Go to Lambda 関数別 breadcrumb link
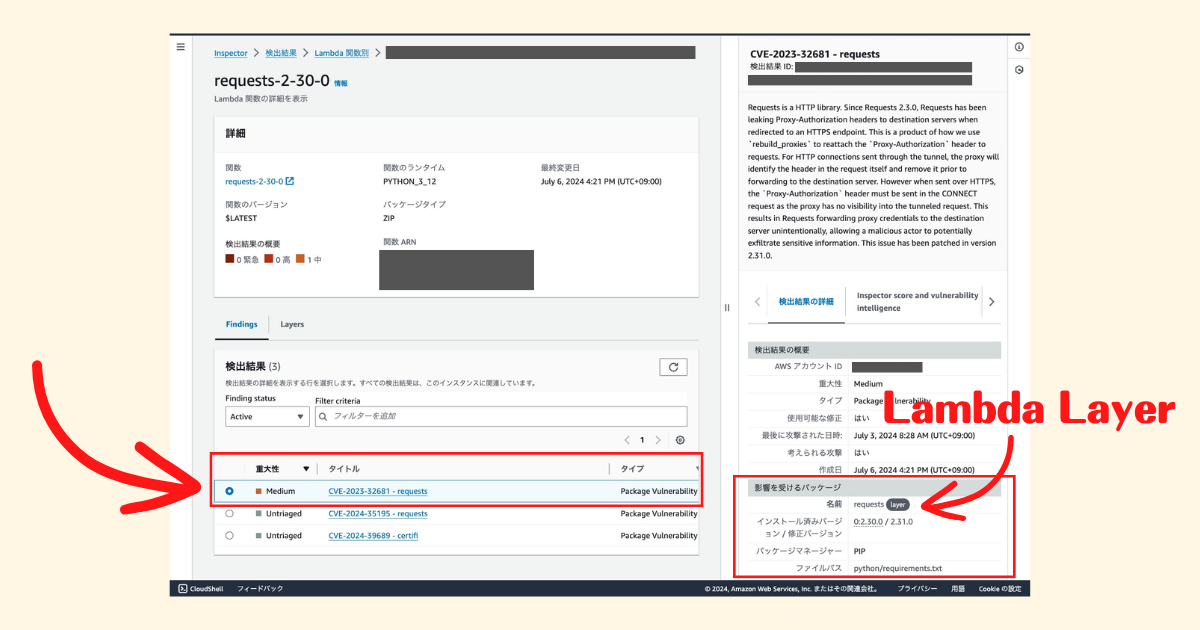This screenshot has width=1200, height=630. click(342, 52)
